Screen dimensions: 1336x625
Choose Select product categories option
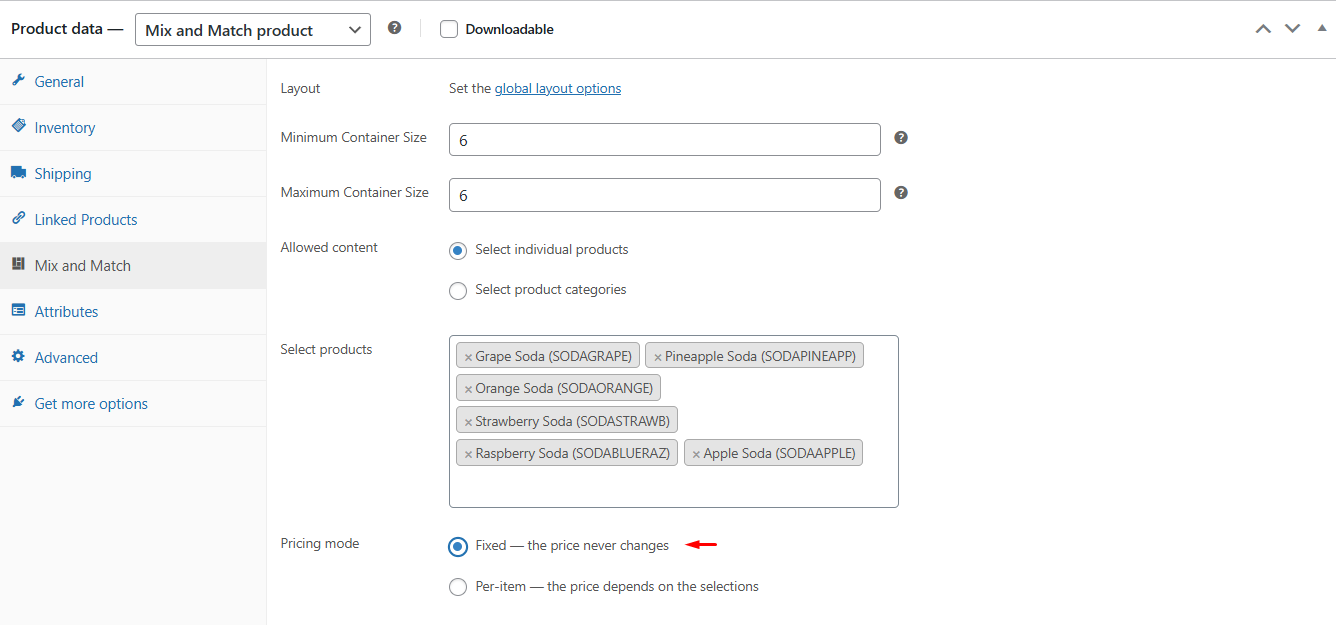click(458, 291)
